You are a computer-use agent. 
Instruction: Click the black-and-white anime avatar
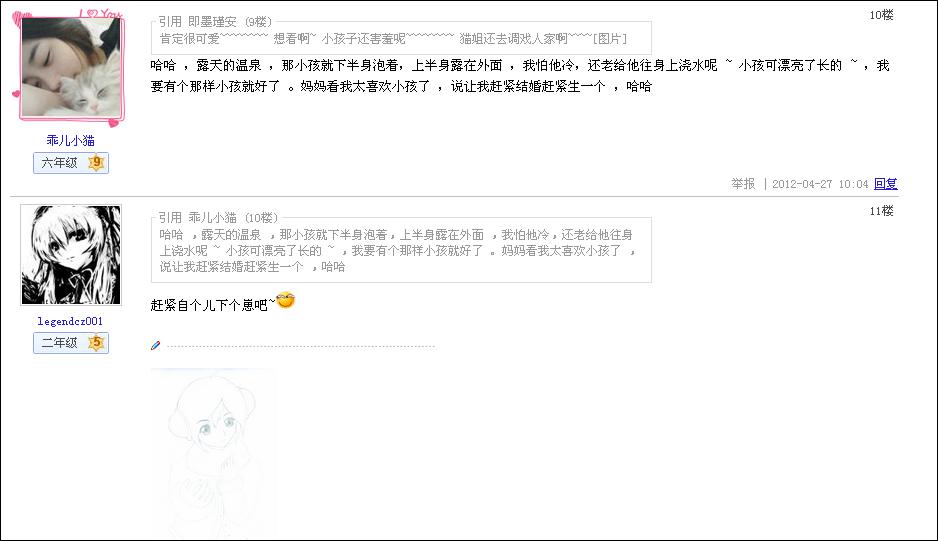point(71,255)
